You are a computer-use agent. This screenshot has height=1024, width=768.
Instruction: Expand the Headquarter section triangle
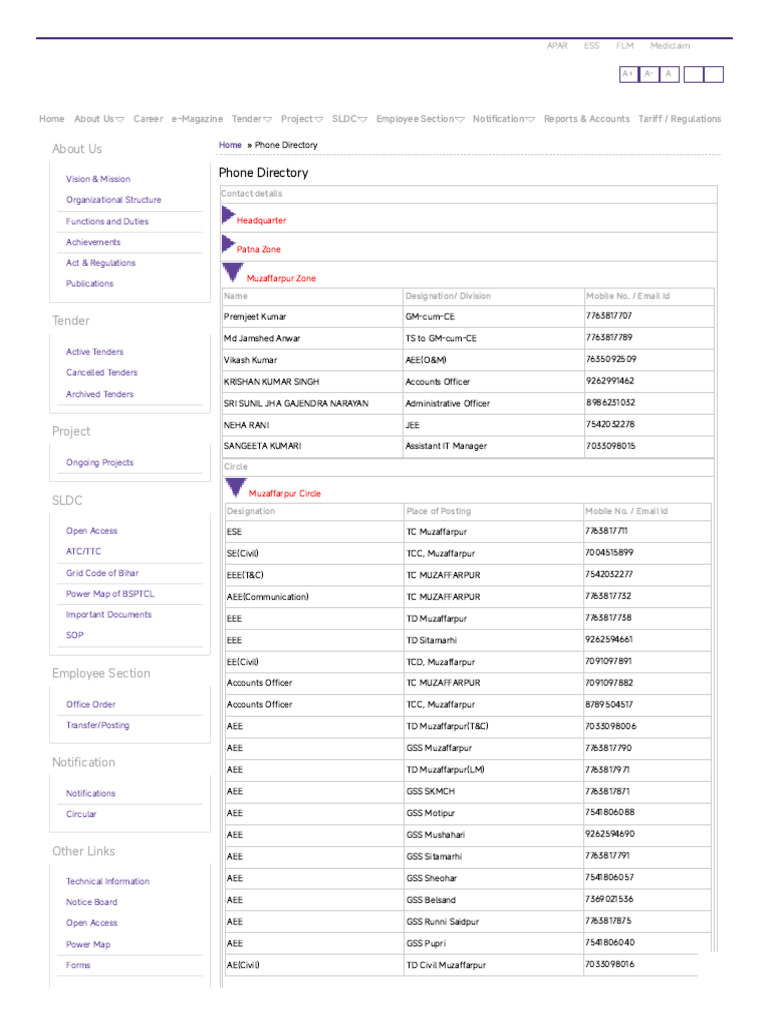point(229,215)
